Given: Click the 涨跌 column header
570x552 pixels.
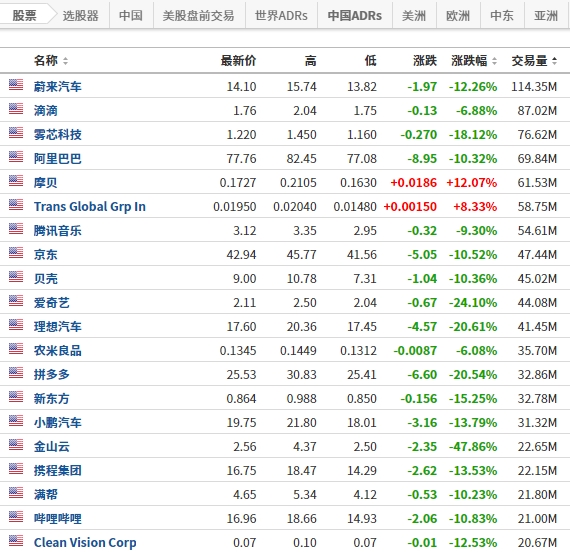Looking at the screenshot, I should [425, 61].
